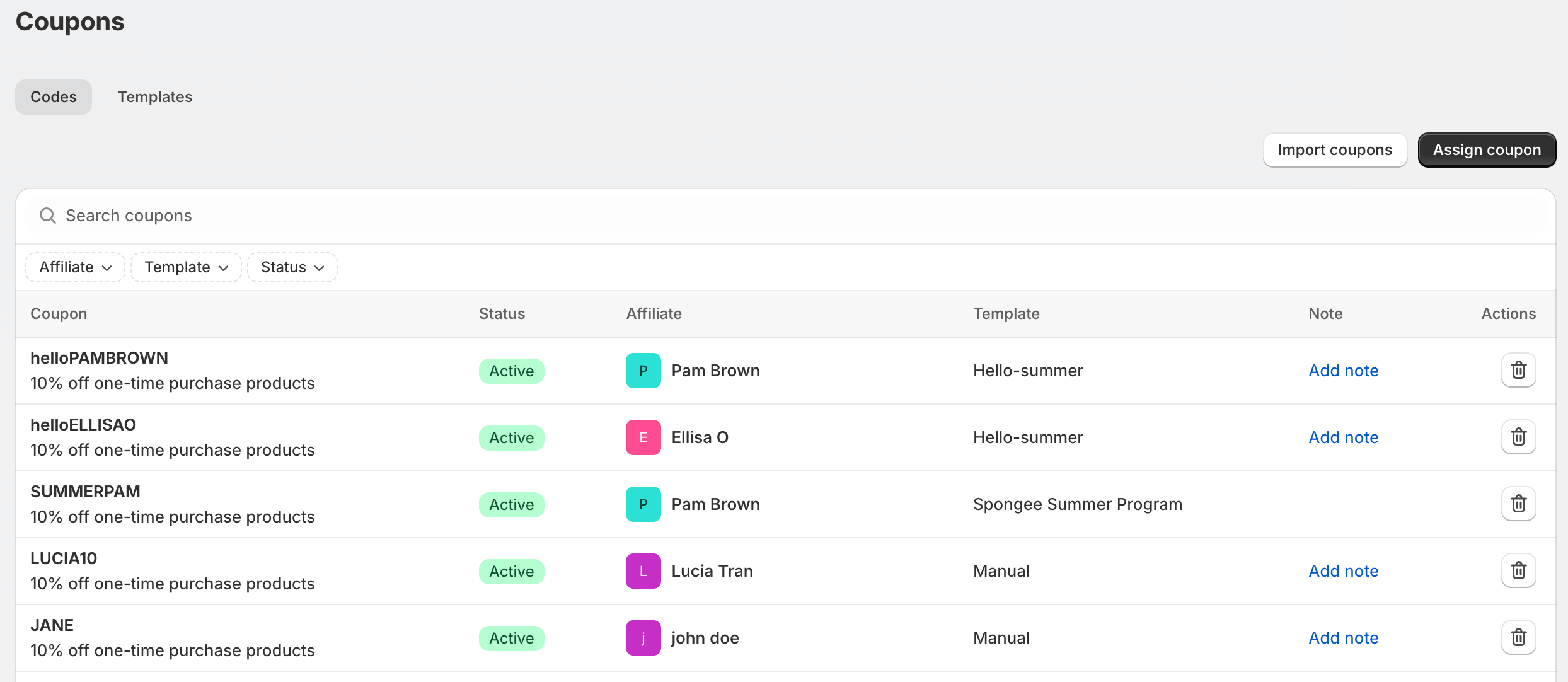Viewport: 1568px width, 682px height.
Task: Click the search magnifier icon
Action: [x=47, y=216]
